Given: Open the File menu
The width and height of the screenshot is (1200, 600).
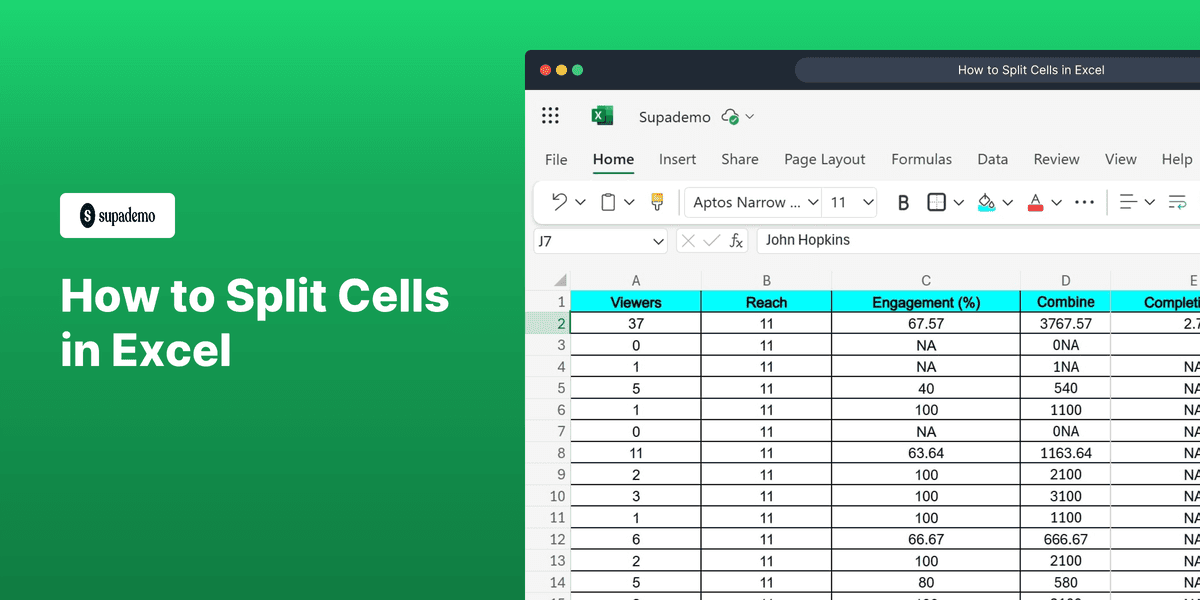Looking at the screenshot, I should click(x=556, y=159).
